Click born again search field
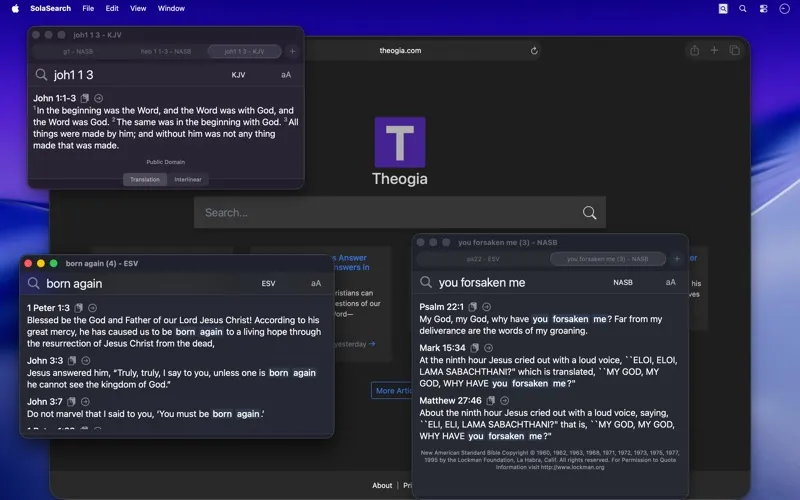 pyautogui.click(x=148, y=283)
